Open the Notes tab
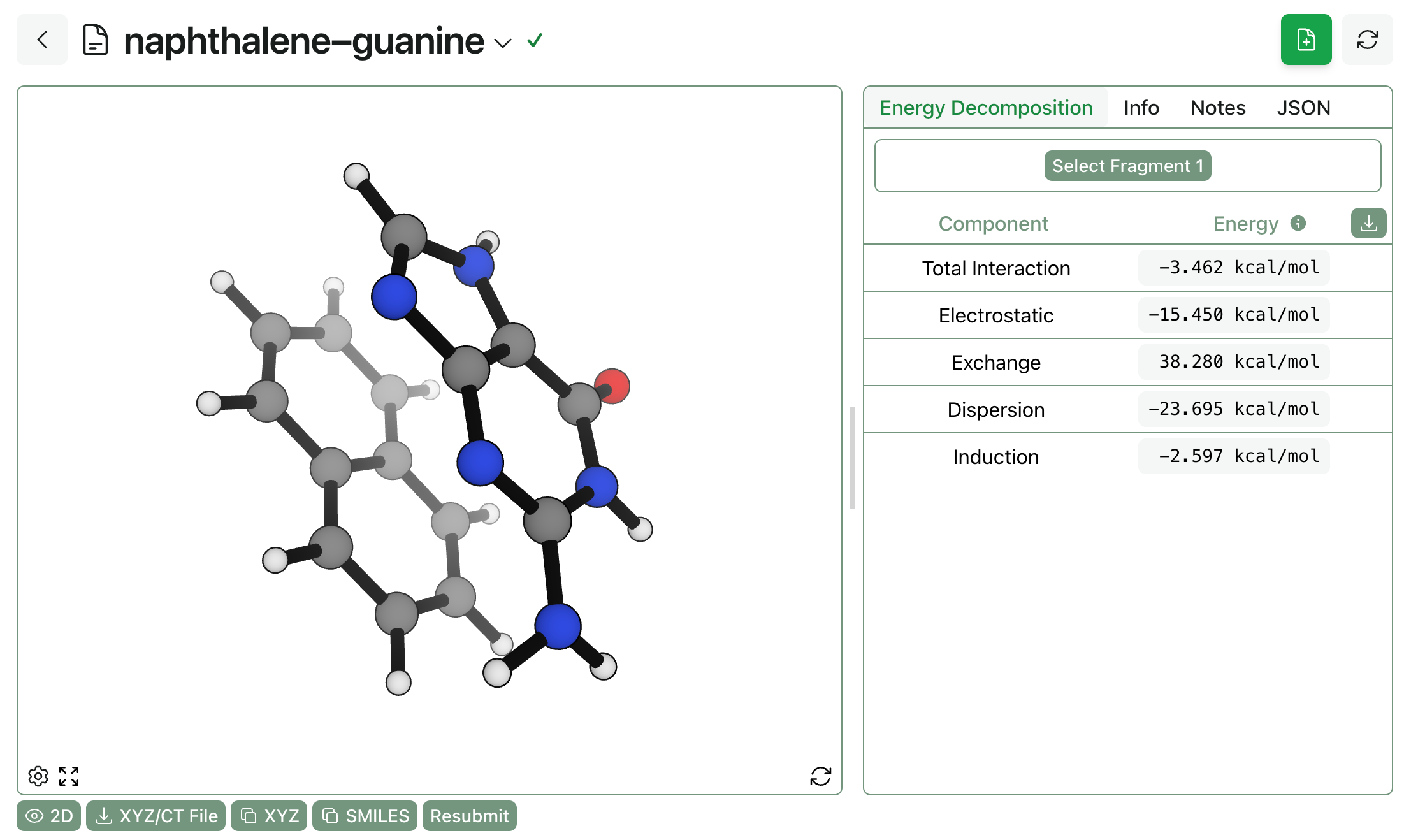This screenshot has width=1411, height=840. [1217, 108]
